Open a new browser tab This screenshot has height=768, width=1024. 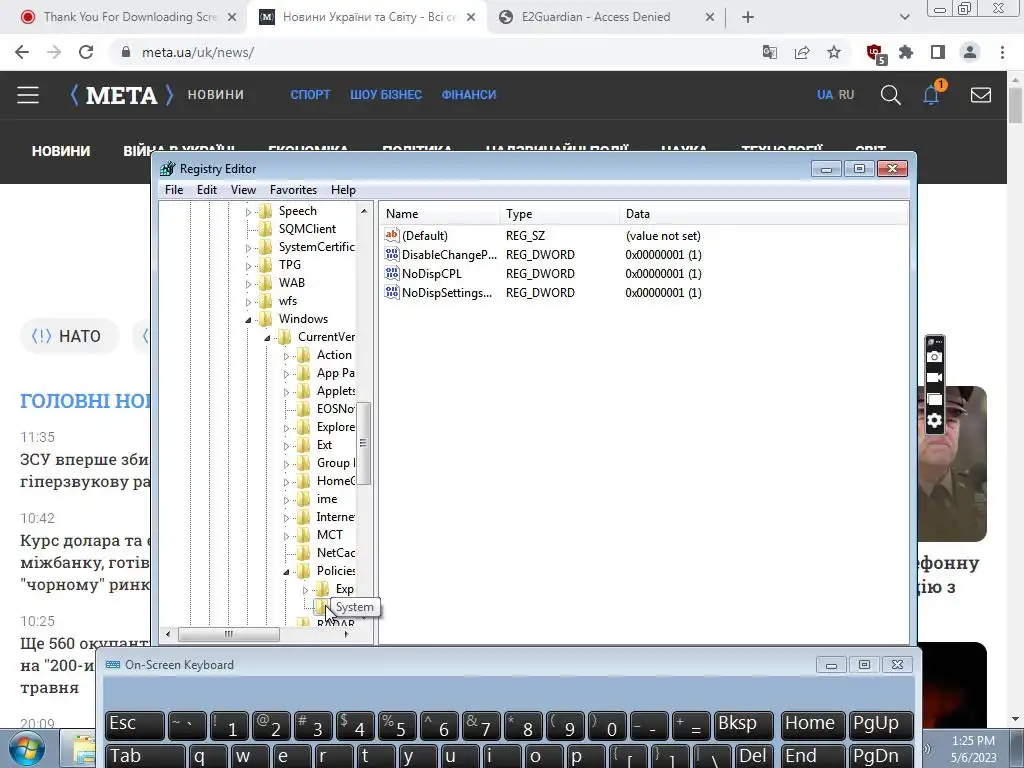point(748,18)
